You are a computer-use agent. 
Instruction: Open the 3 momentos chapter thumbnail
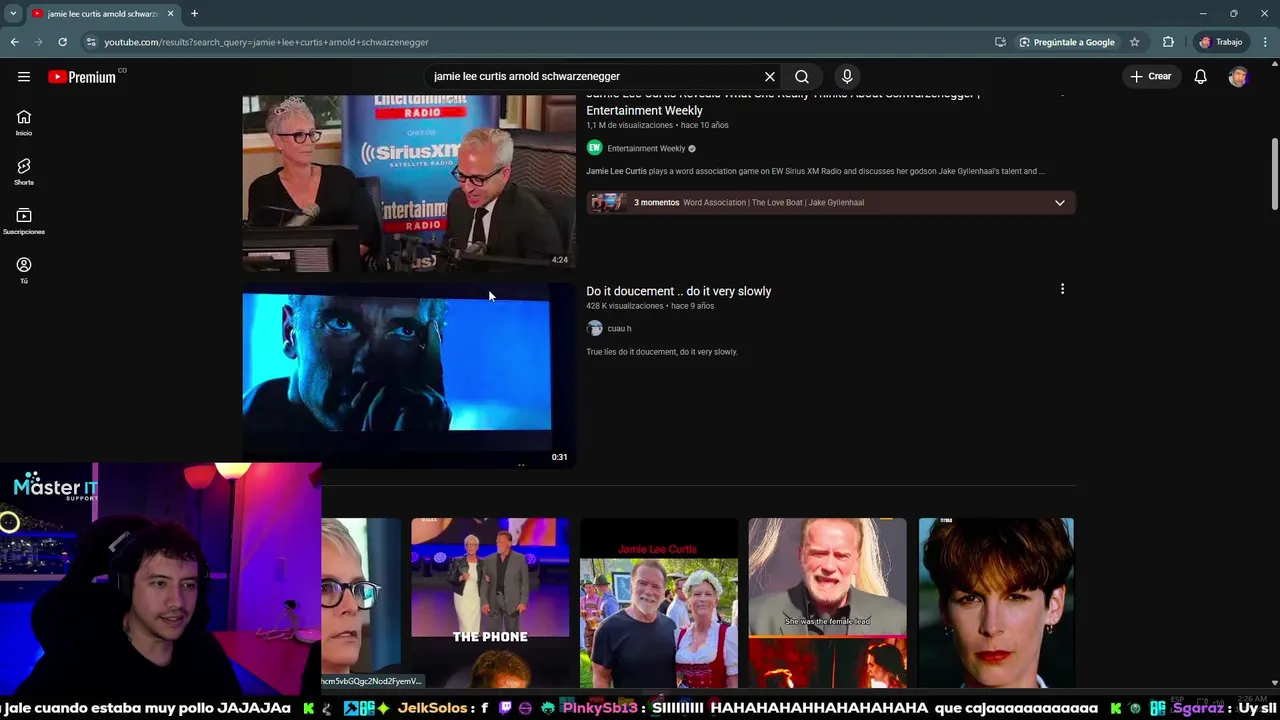[x=607, y=202]
